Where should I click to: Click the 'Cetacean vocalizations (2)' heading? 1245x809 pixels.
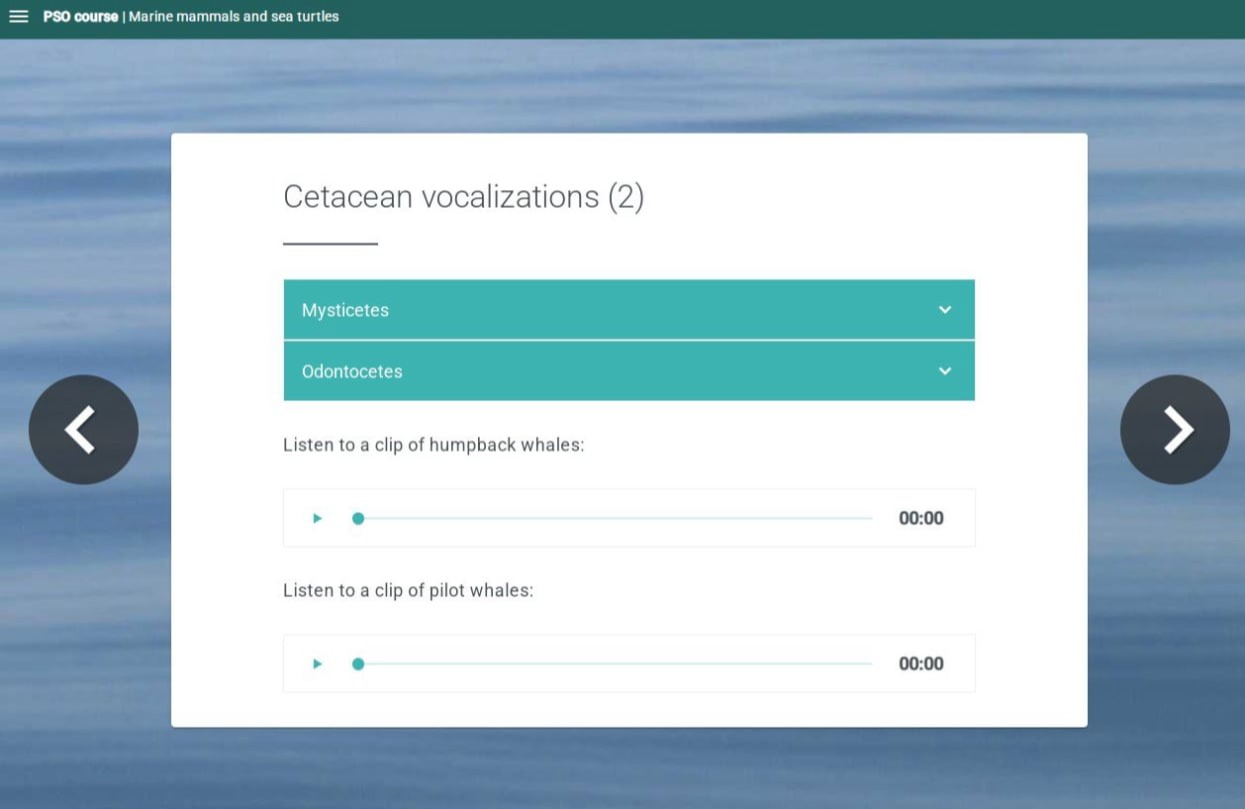click(464, 197)
